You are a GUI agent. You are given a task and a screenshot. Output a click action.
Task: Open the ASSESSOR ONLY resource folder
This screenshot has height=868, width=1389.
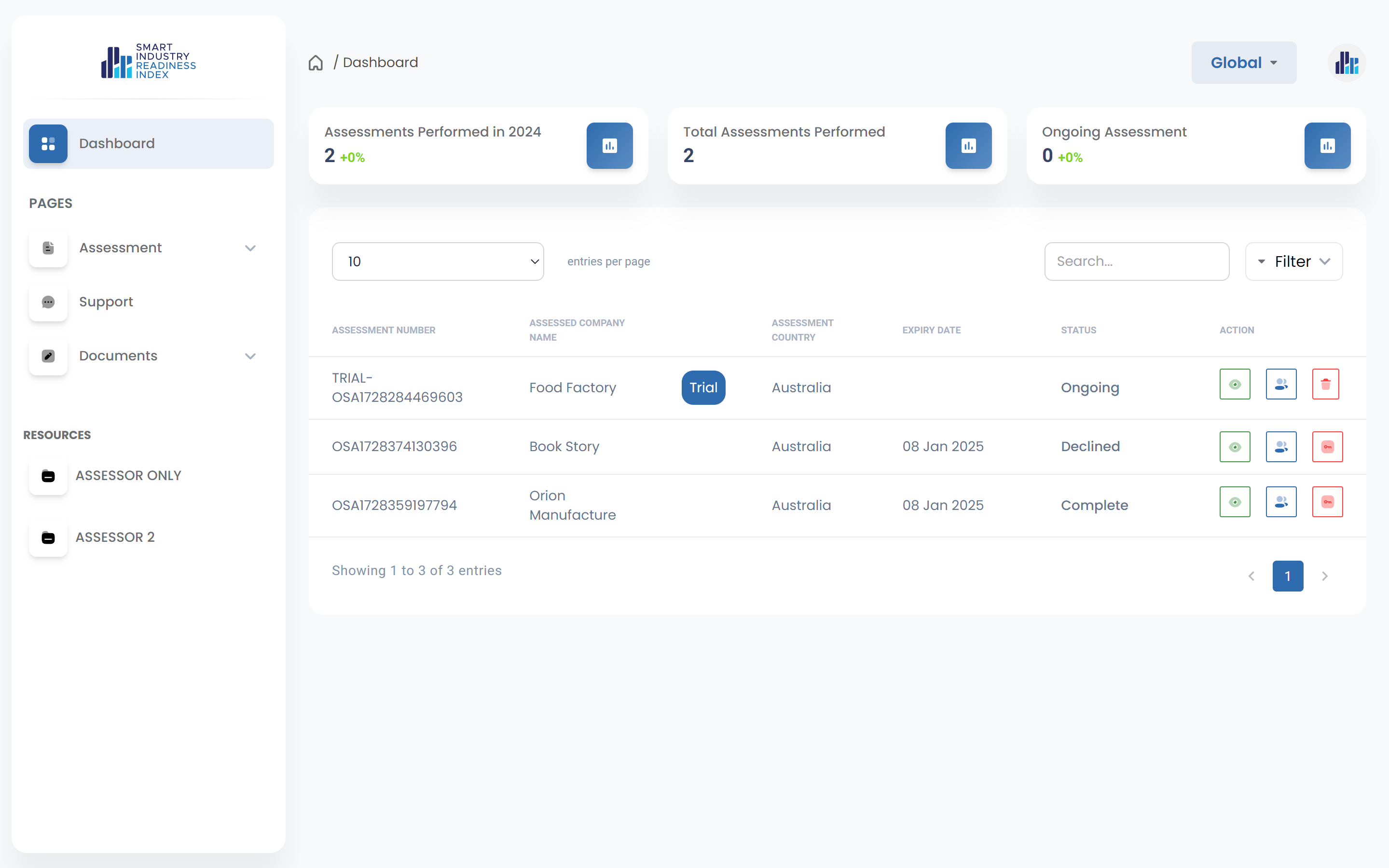coord(127,475)
